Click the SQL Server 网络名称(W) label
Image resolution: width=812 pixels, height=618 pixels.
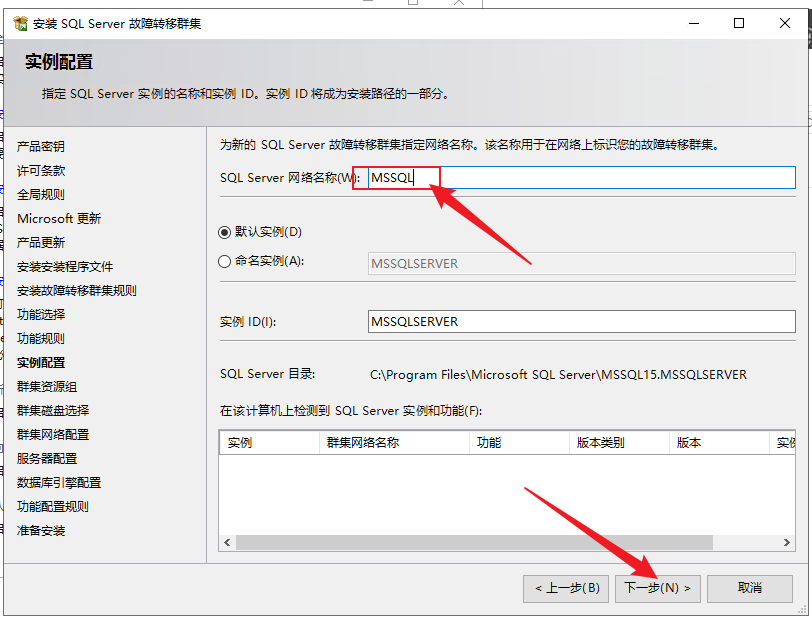(290, 178)
